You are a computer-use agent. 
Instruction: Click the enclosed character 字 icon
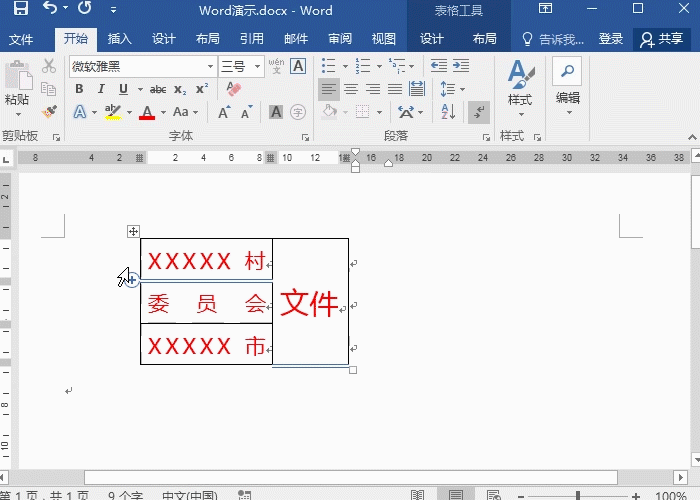pyautogui.click(x=298, y=112)
